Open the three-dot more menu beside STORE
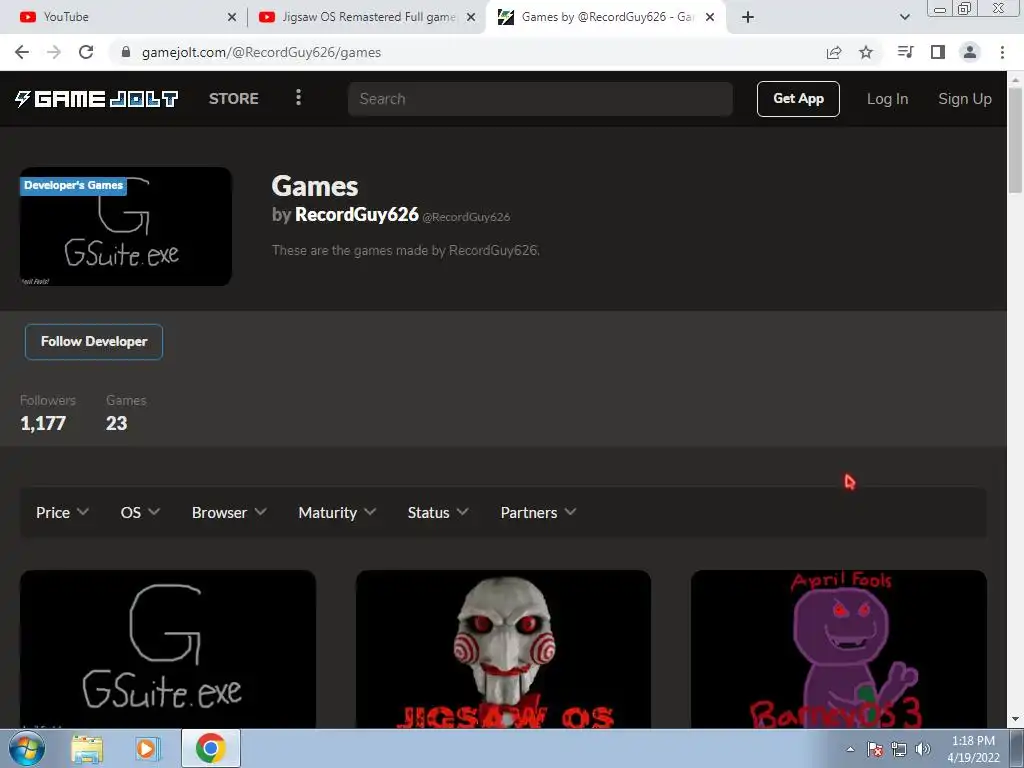This screenshot has height=768, width=1024. click(298, 97)
